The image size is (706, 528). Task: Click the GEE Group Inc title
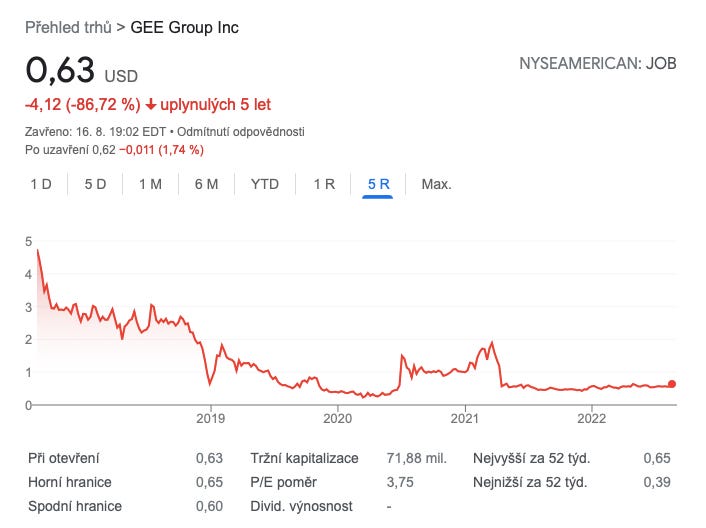(x=185, y=27)
